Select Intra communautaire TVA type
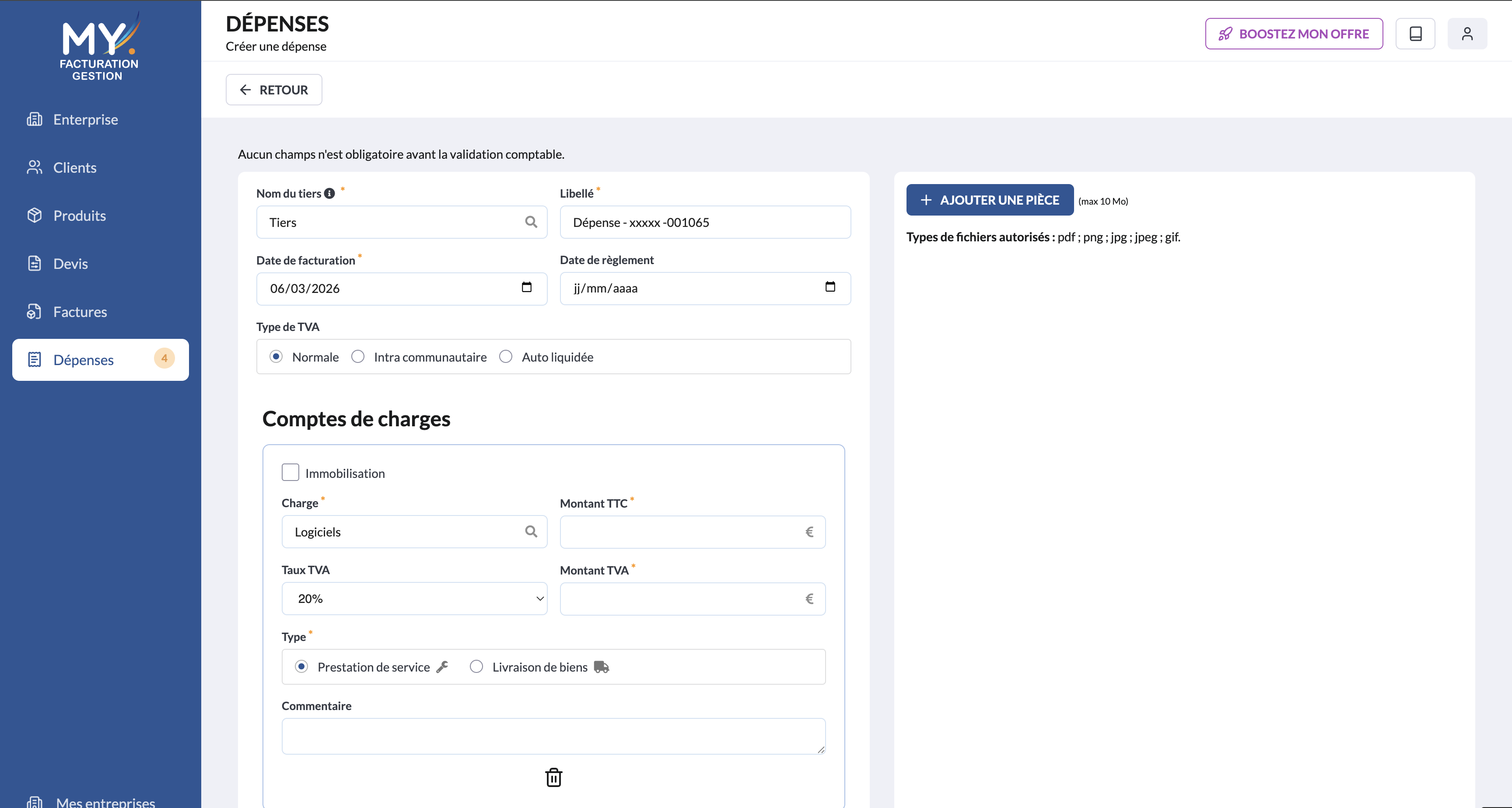The height and width of the screenshot is (808, 1512). pos(358,357)
